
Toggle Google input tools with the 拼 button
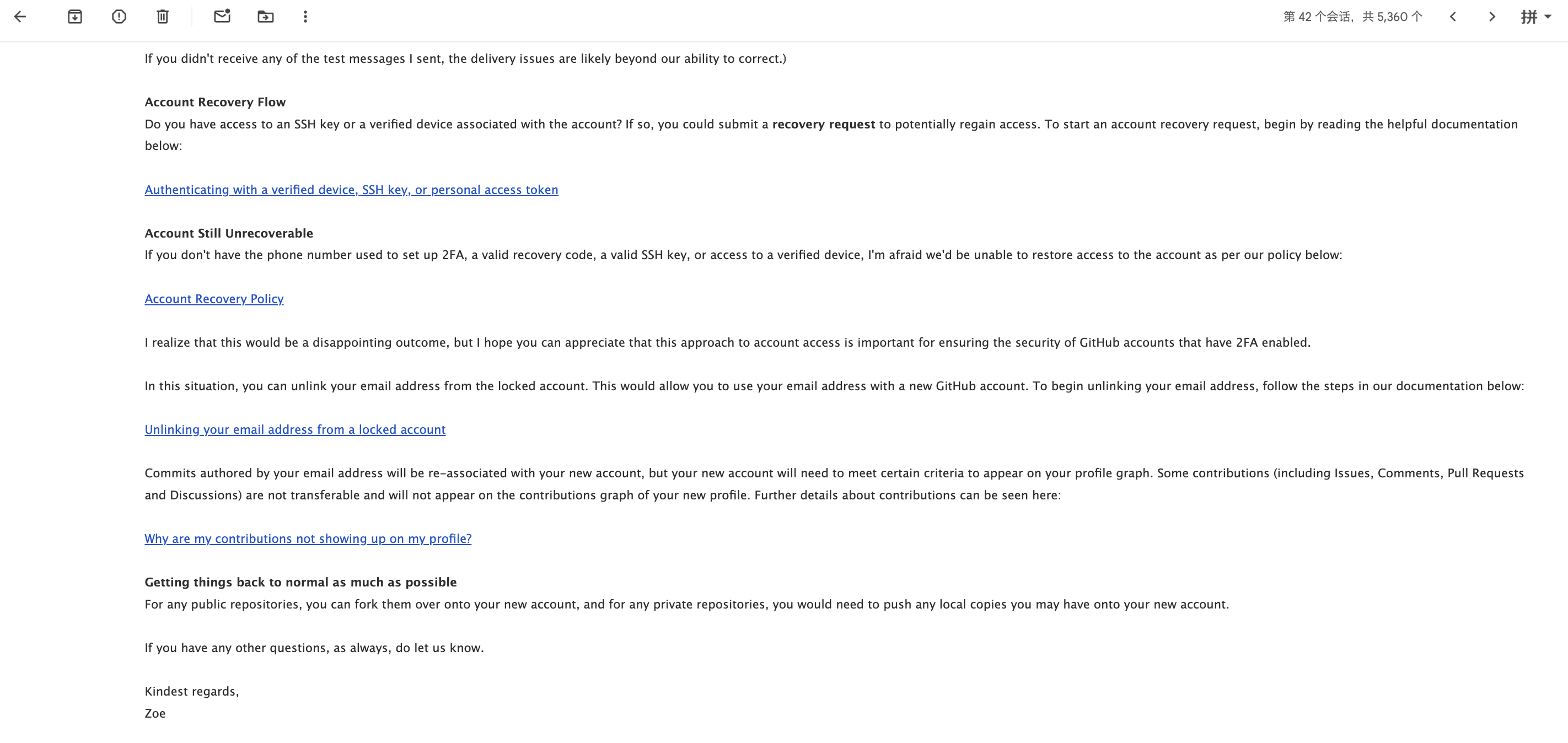1529,17
